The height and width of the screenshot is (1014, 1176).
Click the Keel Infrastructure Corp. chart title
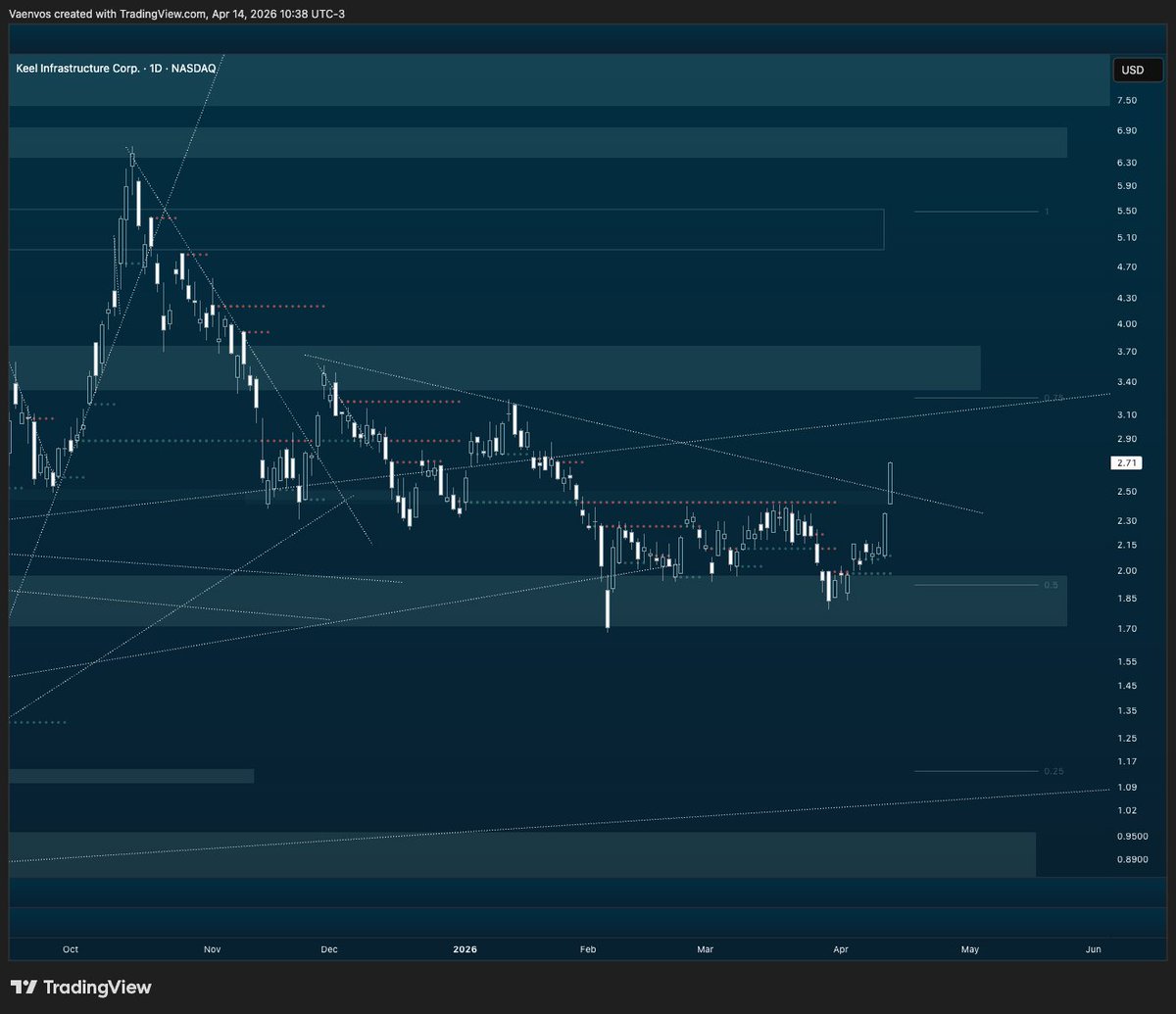click(x=117, y=68)
